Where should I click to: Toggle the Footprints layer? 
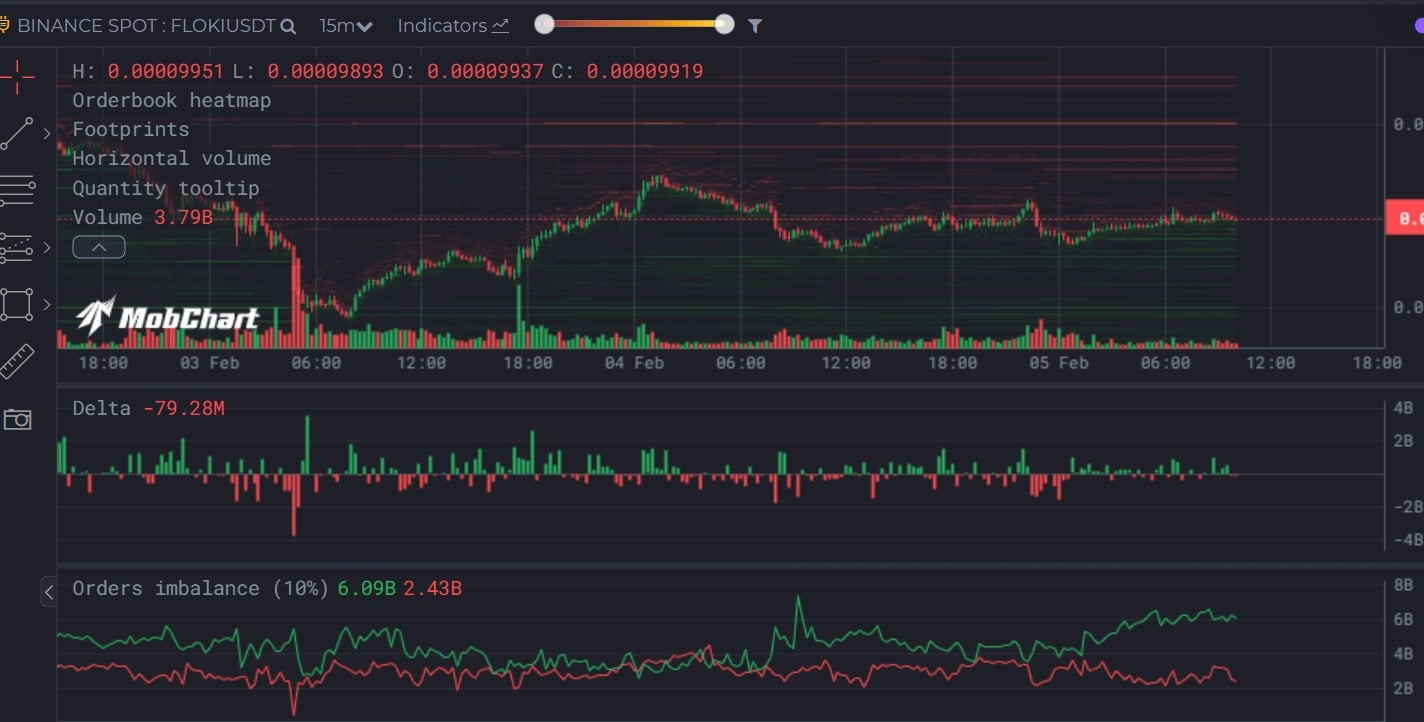pos(130,129)
